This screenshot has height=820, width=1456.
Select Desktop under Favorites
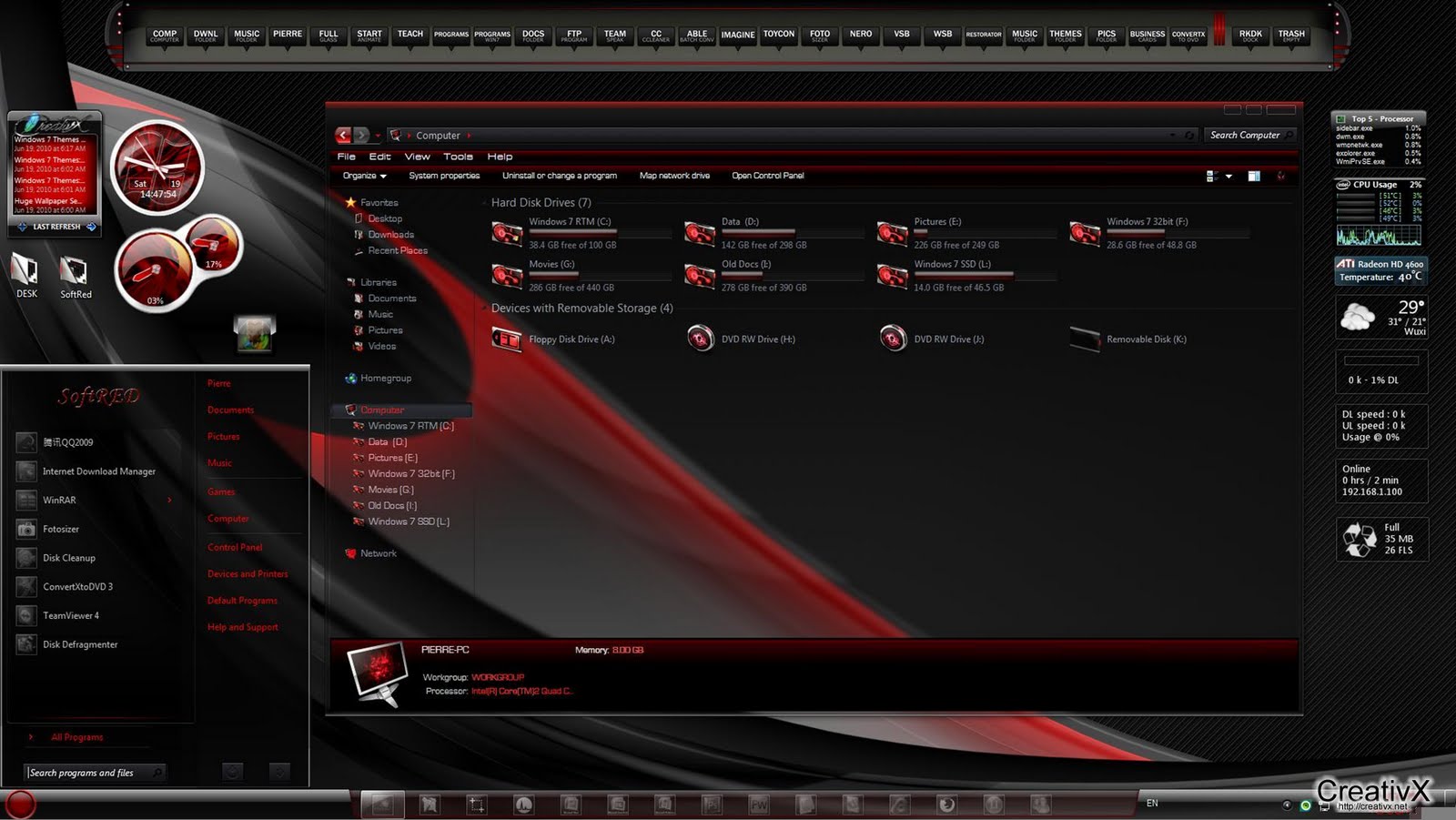[385, 218]
